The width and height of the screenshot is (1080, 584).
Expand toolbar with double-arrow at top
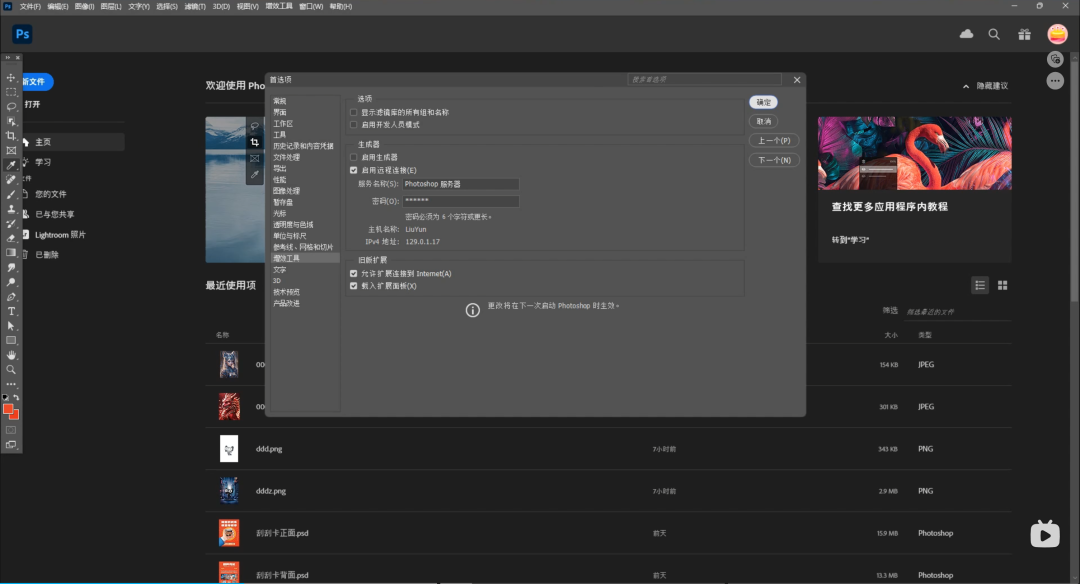pyautogui.click(x=8, y=57)
